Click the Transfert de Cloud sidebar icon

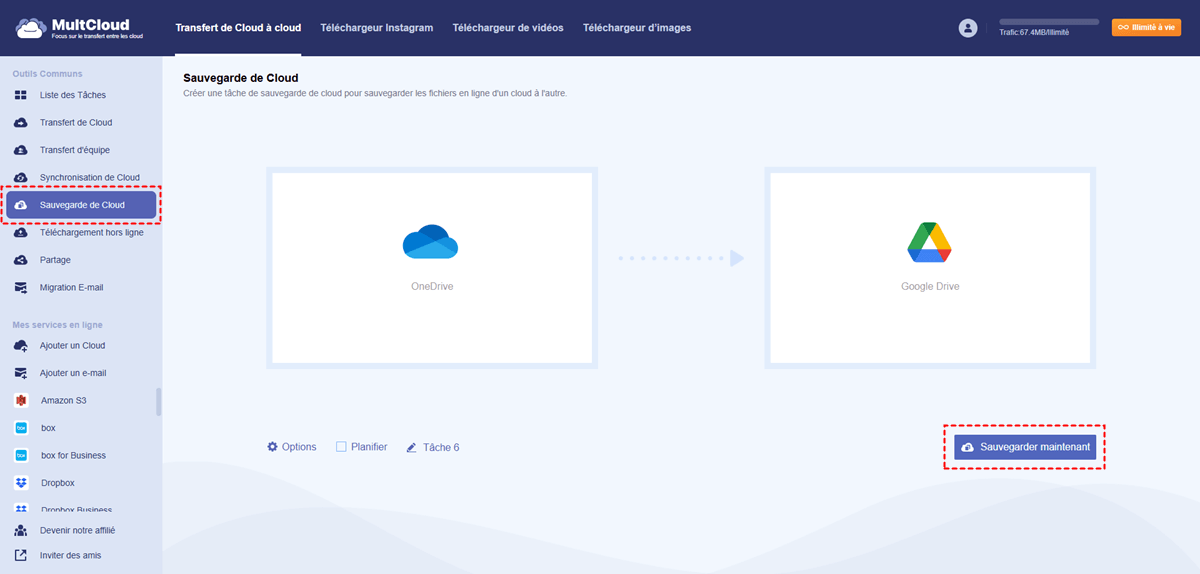pos(21,123)
